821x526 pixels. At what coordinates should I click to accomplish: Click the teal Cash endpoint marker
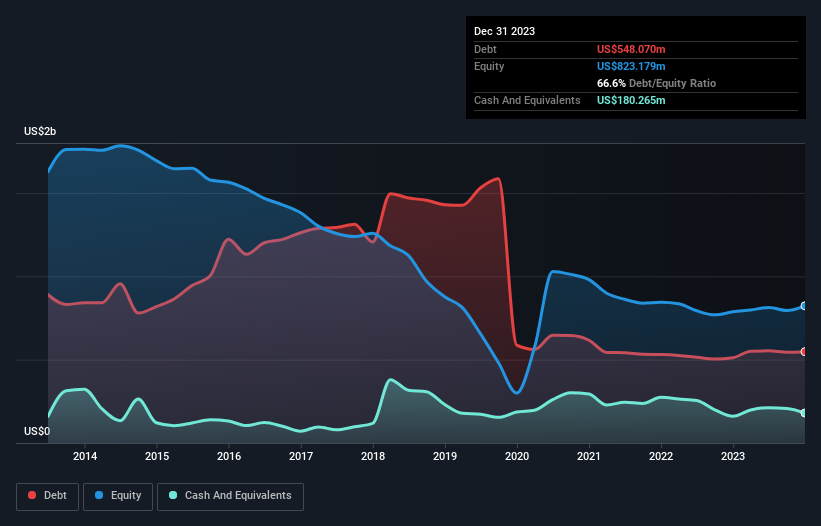[x=804, y=413]
